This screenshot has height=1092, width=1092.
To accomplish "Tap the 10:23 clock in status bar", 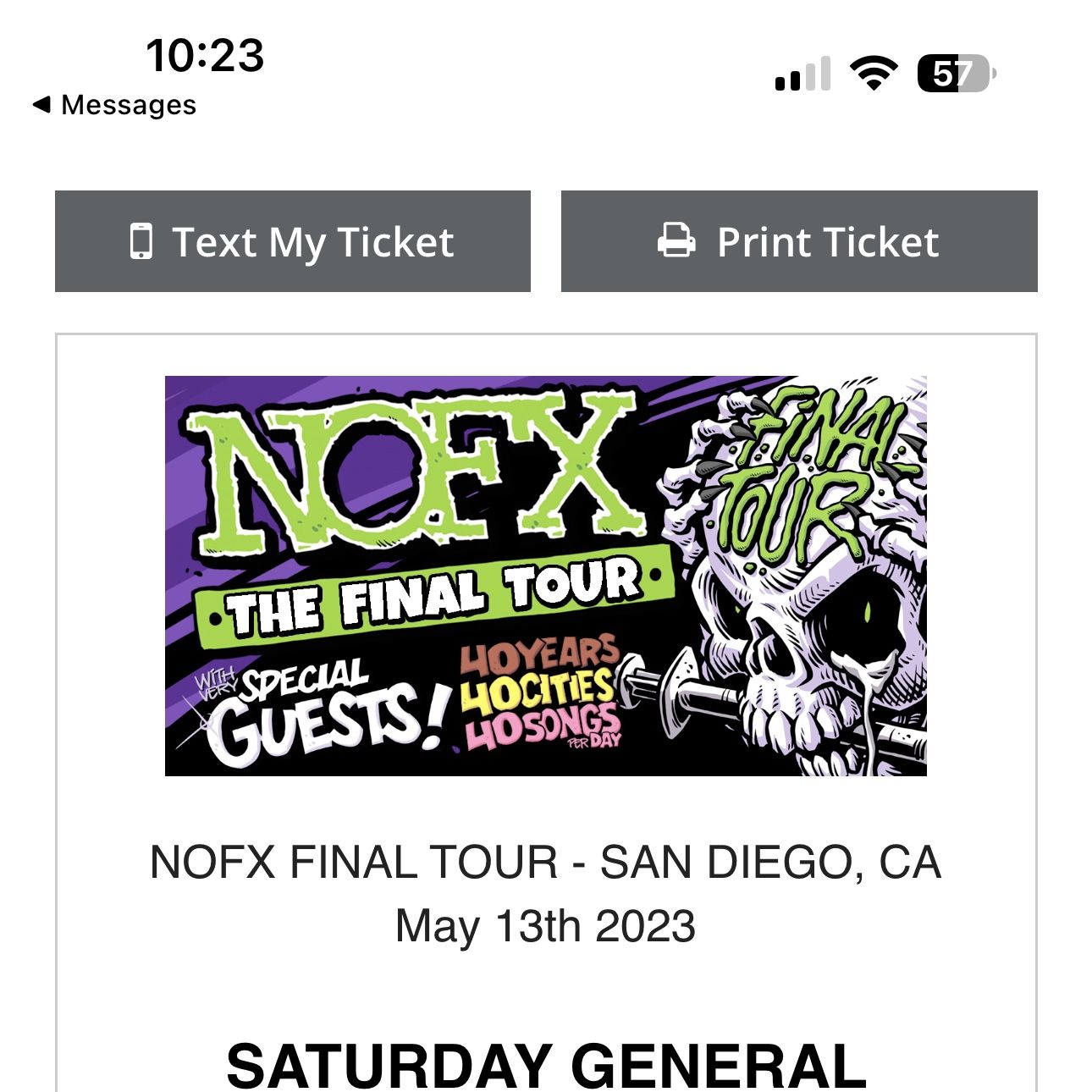I will (x=205, y=56).
